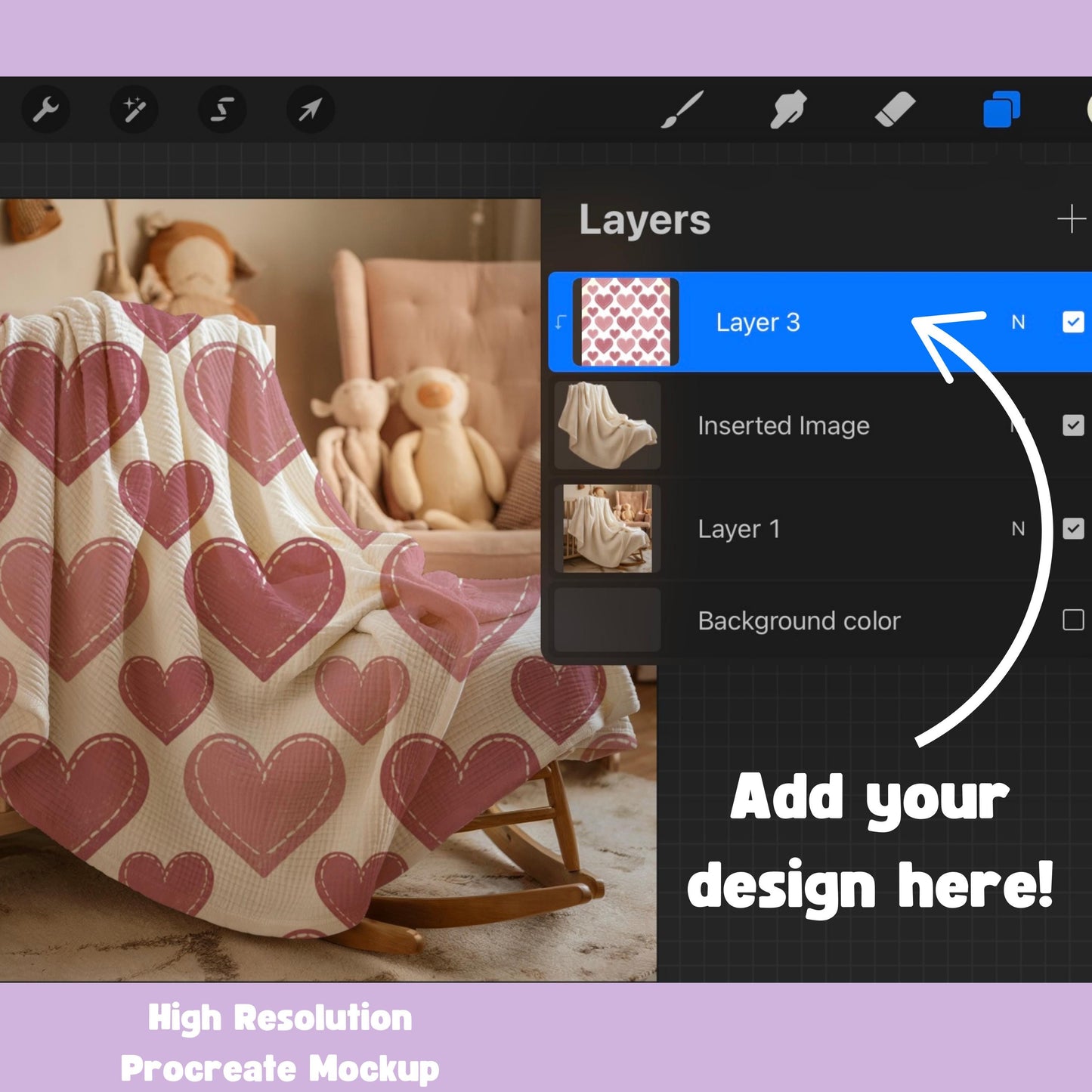The width and height of the screenshot is (1092, 1092).
Task: Select the Smudge tool
Action: 788,110
